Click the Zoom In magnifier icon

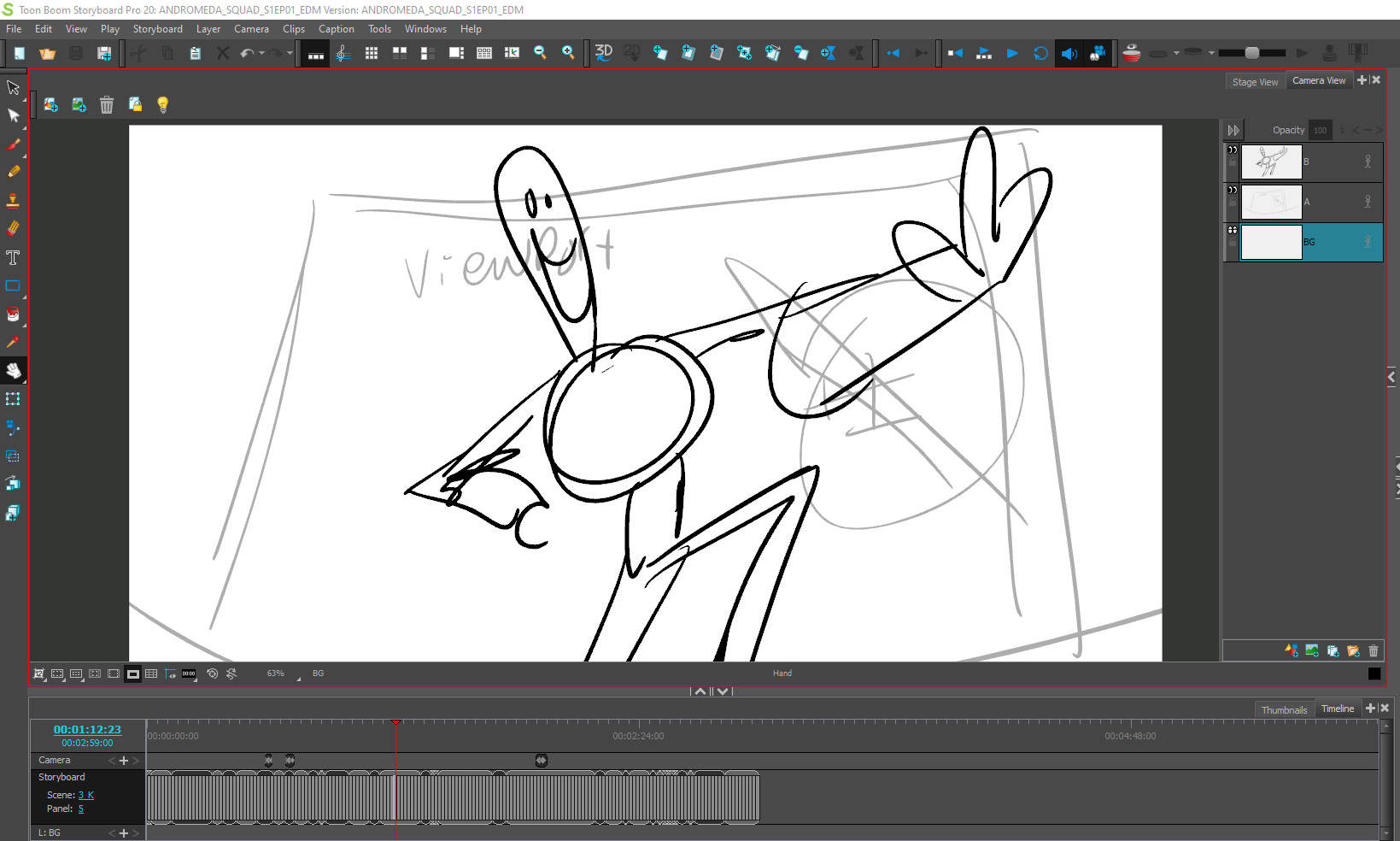coord(568,53)
